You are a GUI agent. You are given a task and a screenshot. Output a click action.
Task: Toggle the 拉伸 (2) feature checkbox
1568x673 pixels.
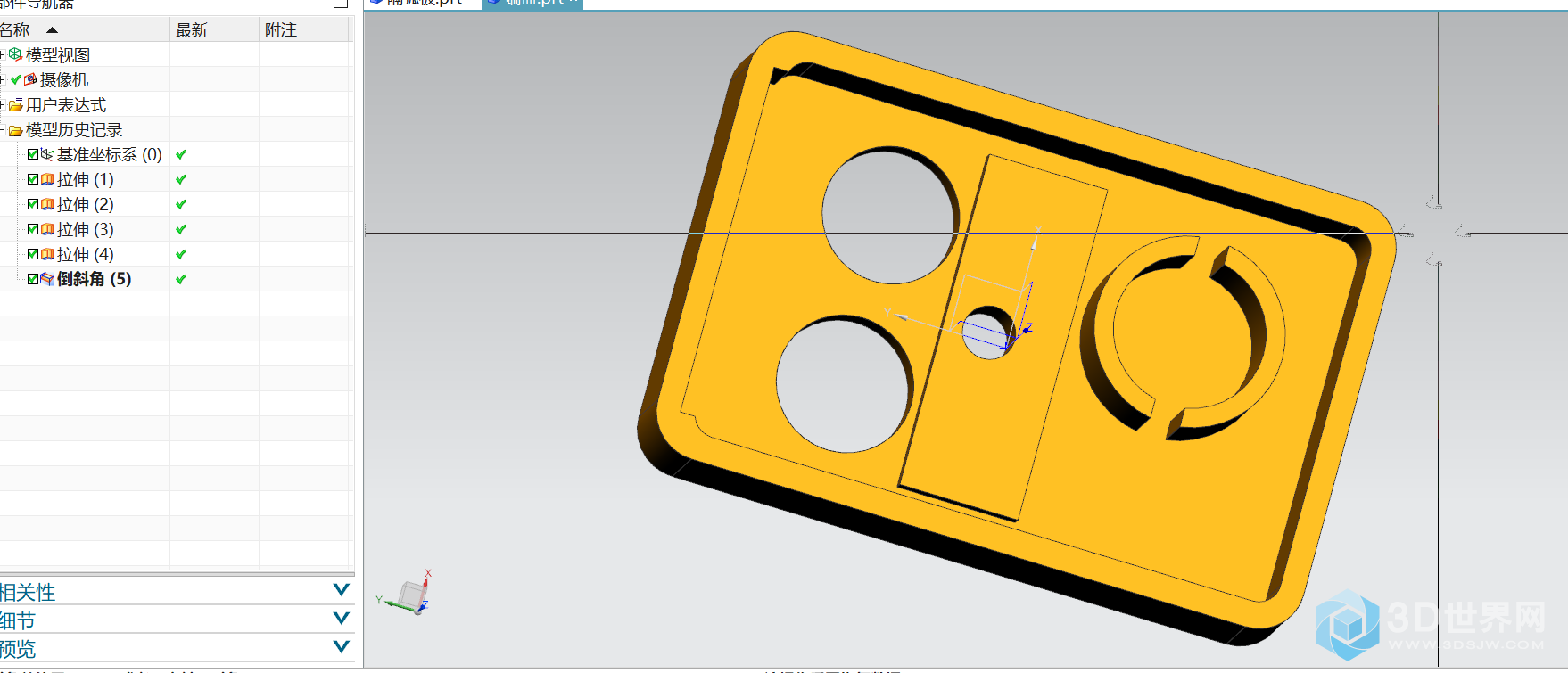33,204
